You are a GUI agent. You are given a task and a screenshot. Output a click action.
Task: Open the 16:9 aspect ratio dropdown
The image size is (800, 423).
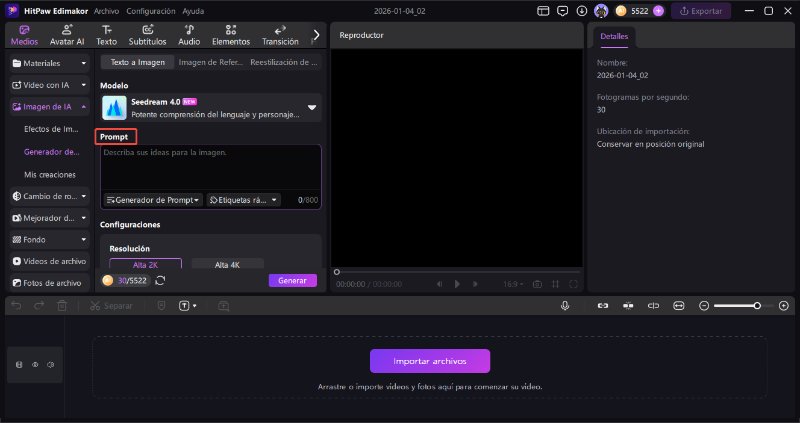pos(513,284)
